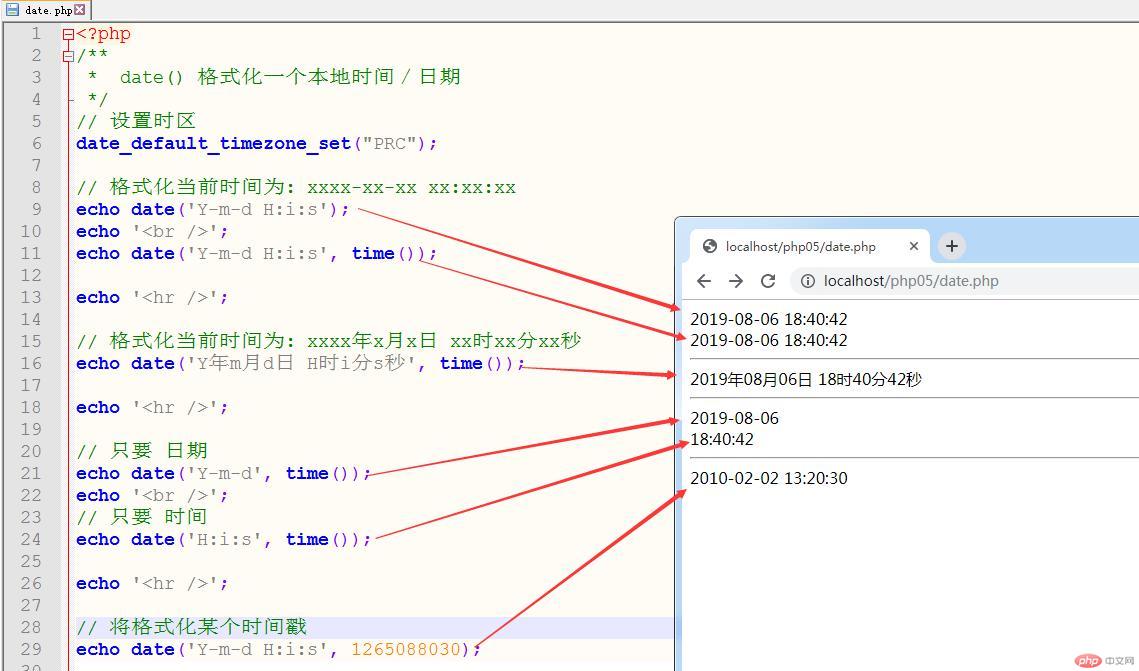This screenshot has height=671, width=1139.
Task: Click line number 9 in the gutter
Action: point(35,209)
